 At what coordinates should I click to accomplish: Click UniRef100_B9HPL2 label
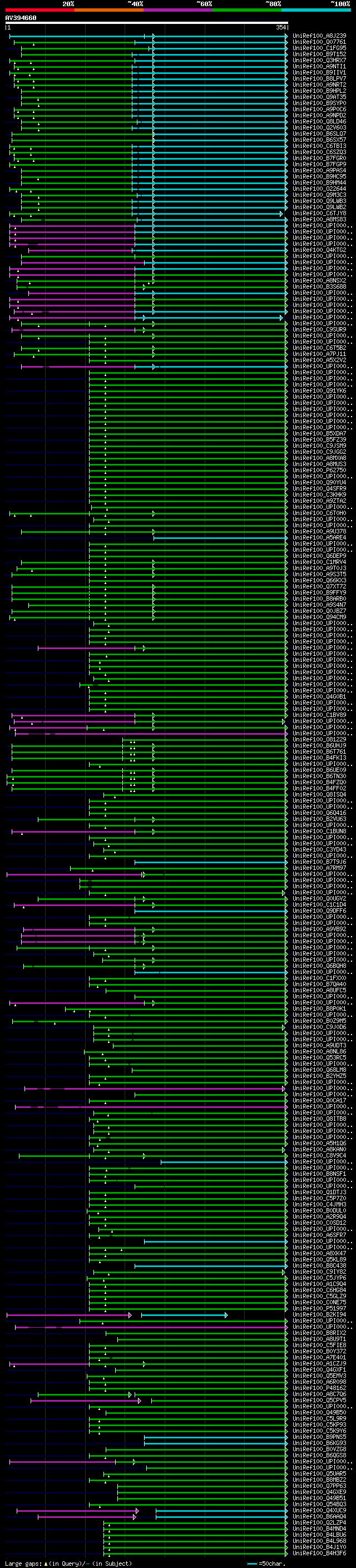319,91
